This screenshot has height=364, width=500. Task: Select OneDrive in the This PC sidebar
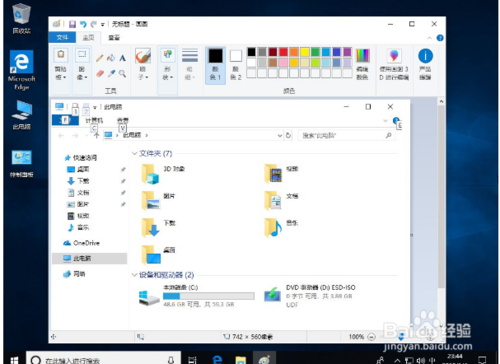click(82, 243)
